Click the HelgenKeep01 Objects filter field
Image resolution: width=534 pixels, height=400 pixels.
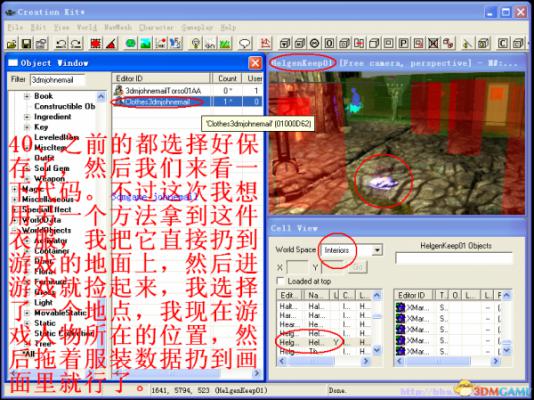coord(454,258)
